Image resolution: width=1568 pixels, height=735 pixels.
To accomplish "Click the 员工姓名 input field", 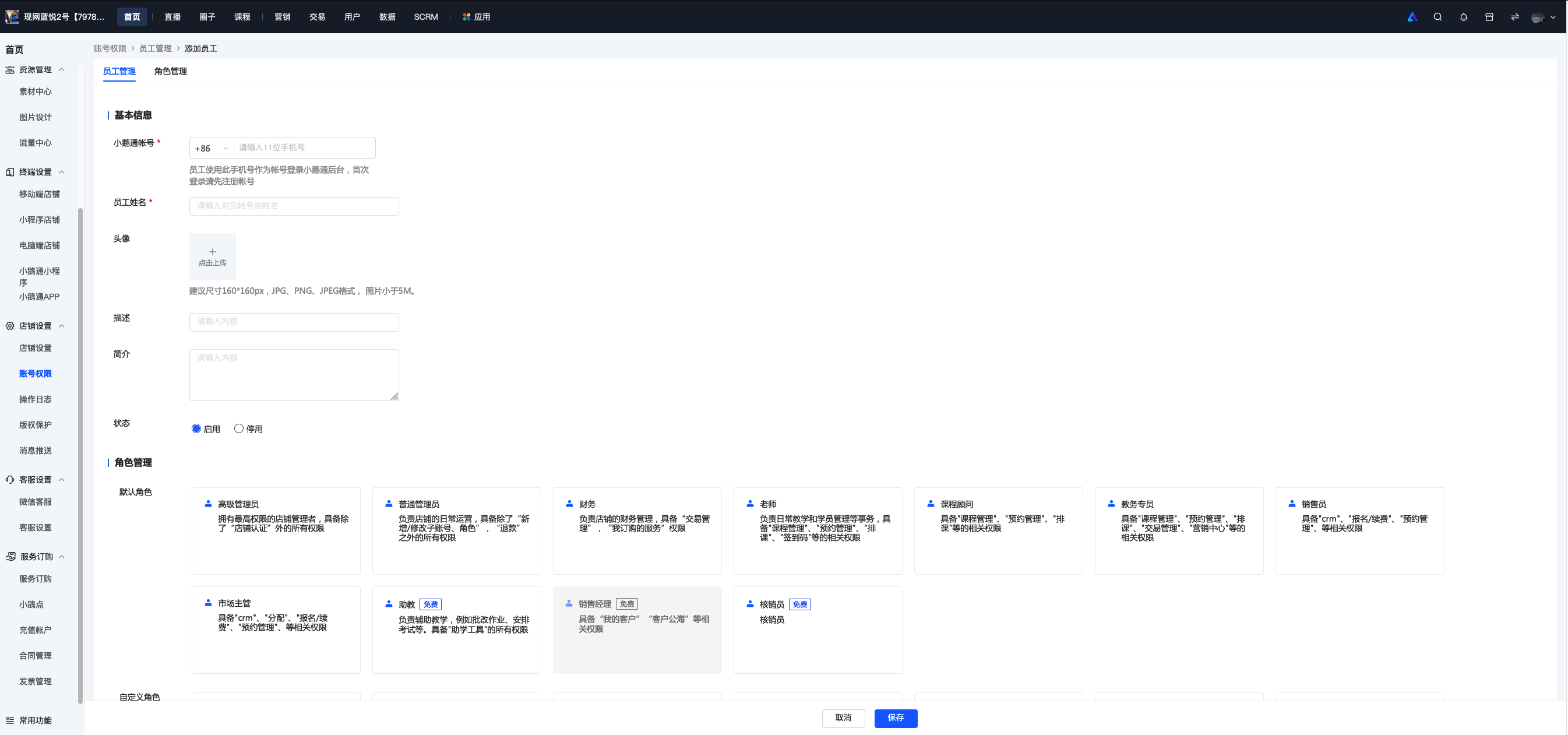I will [x=294, y=206].
